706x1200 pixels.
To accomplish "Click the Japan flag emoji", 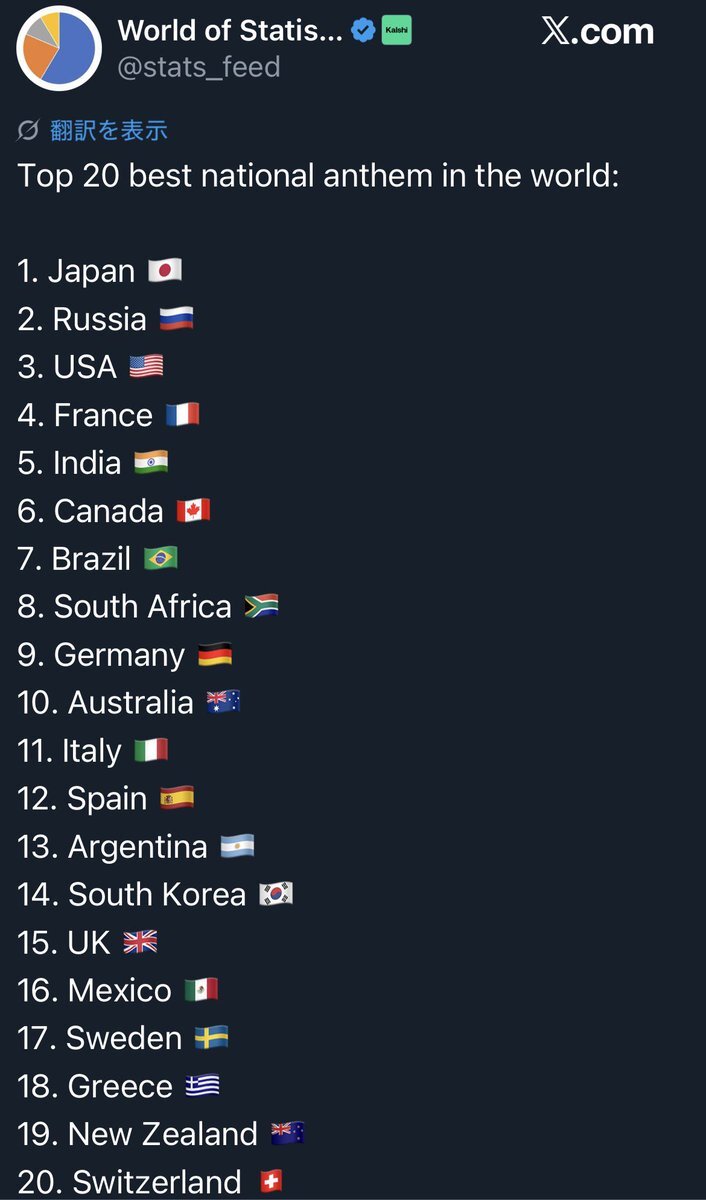I will [x=165, y=271].
